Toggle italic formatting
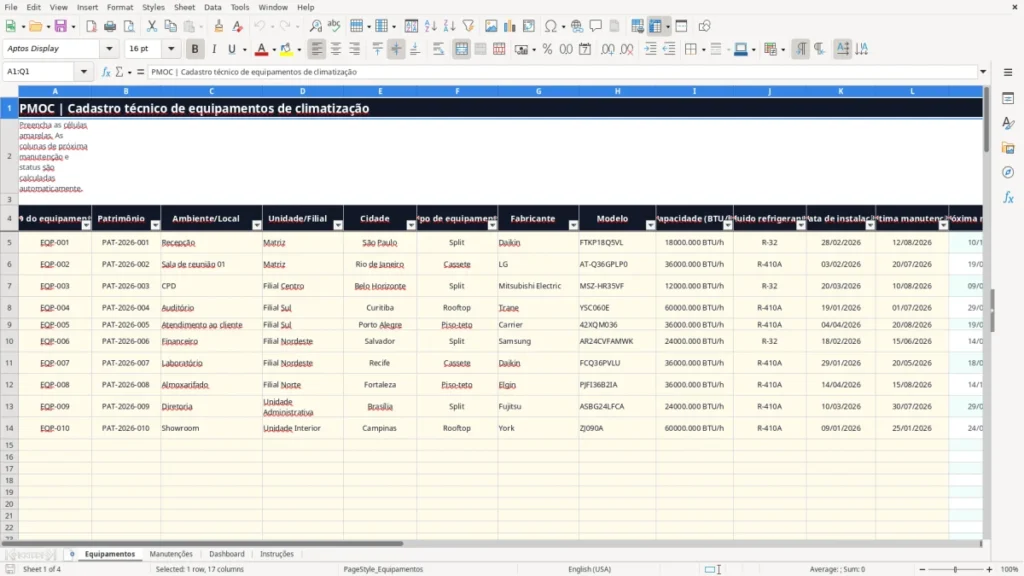The width and height of the screenshot is (1024, 576). [x=214, y=49]
